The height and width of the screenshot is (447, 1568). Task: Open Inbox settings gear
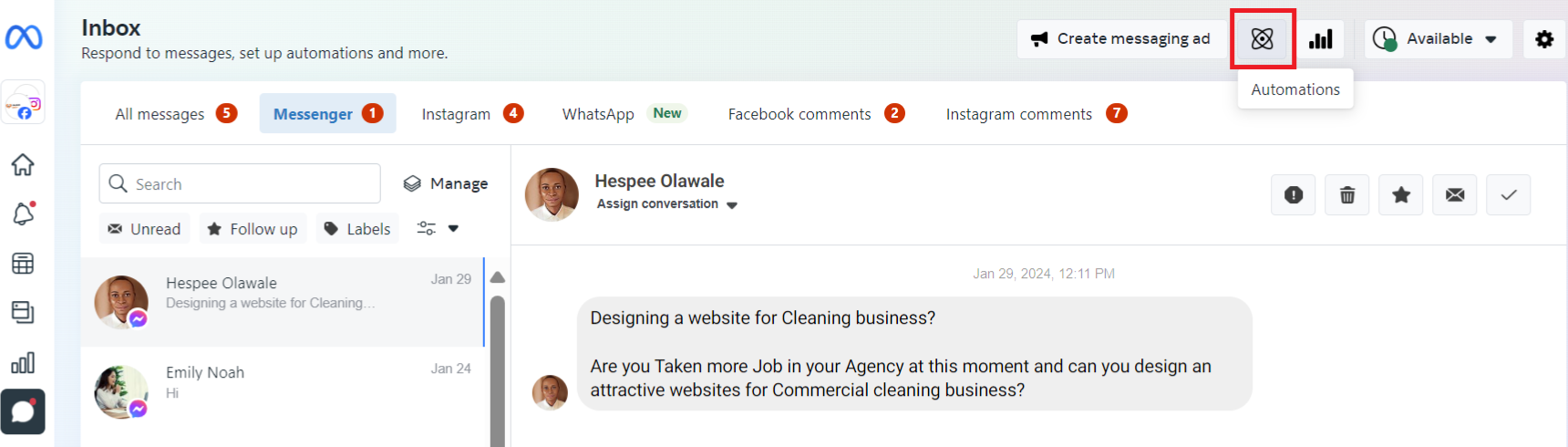coord(1544,39)
